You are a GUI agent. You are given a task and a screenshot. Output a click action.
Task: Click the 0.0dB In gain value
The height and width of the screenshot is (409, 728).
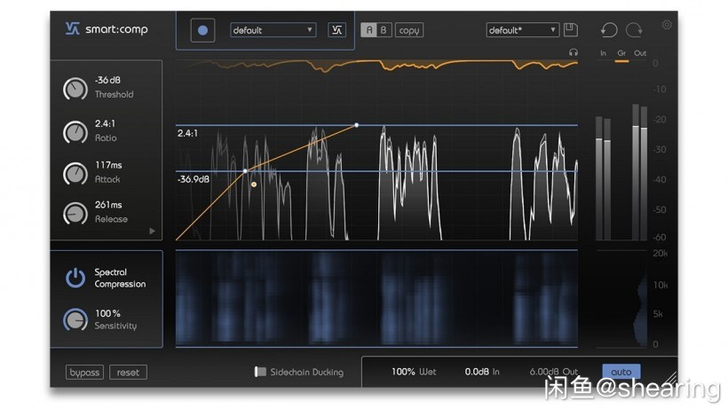click(x=482, y=372)
